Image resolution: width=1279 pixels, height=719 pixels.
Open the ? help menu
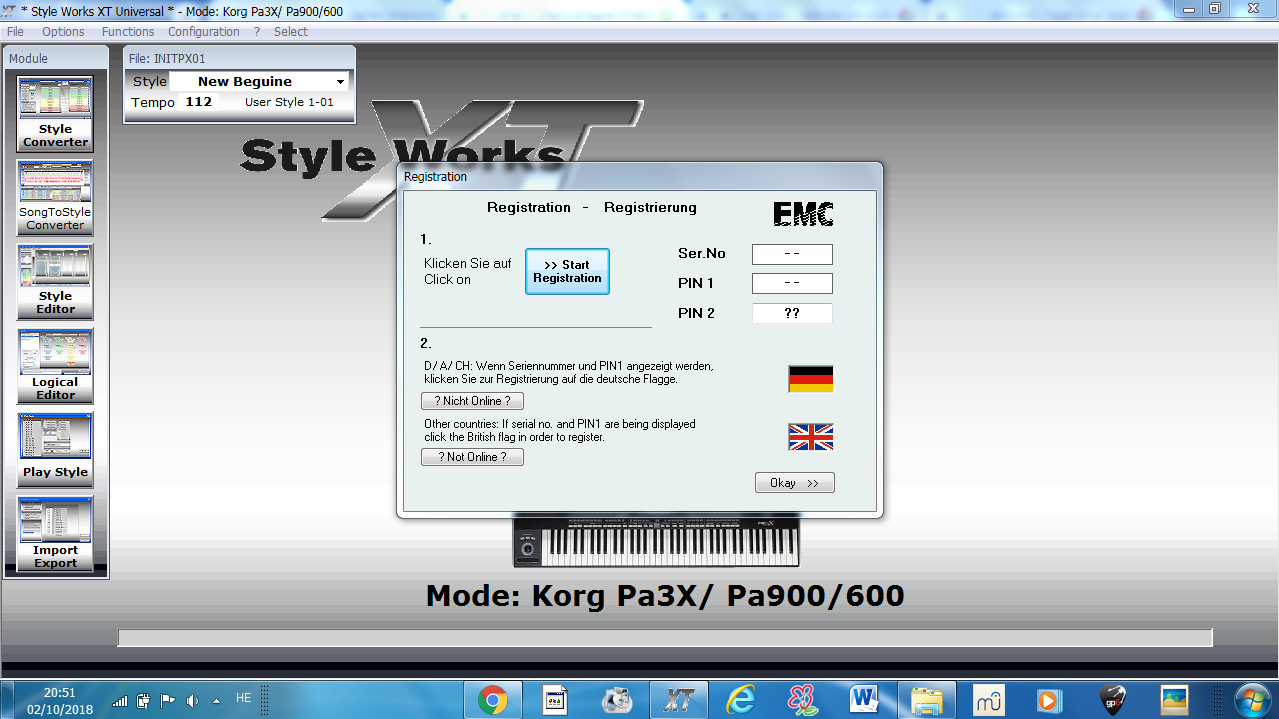point(257,31)
